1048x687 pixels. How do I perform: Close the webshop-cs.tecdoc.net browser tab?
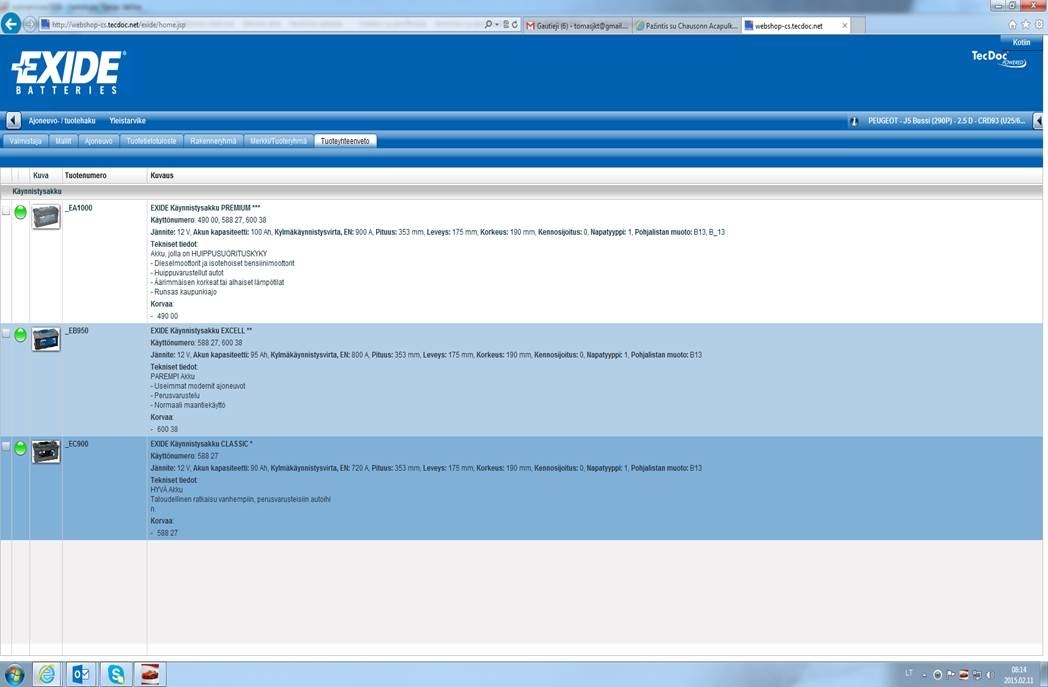[x=844, y=25]
